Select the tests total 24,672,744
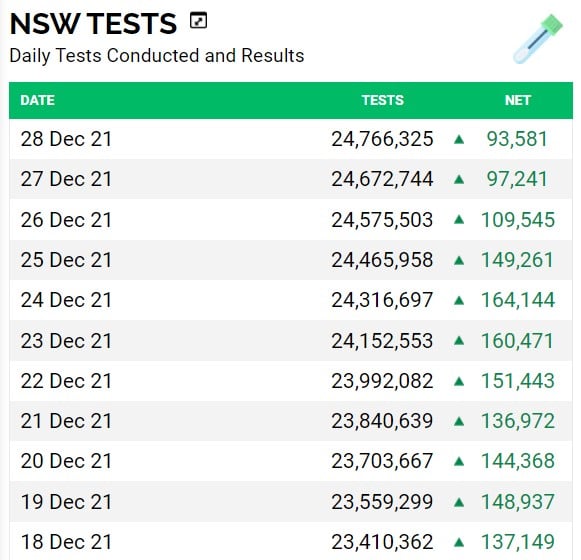The height and width of the screenshot is (560, 581). (x=382, y=179)
